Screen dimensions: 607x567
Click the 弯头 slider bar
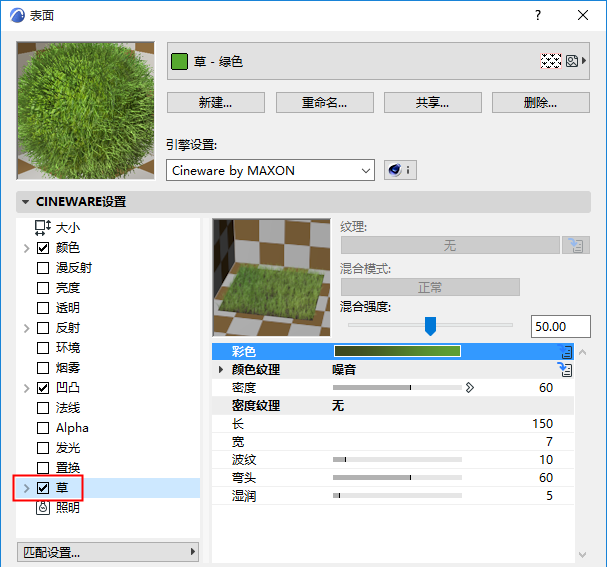tap(397, 478)
